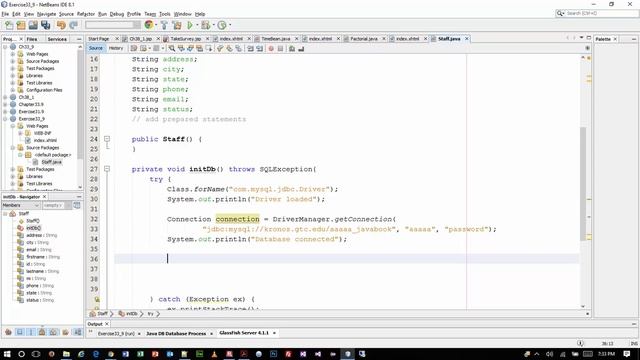640x360 pixels.
Task: Switch to the TimeBean.java editor tab
Action: click(x=276, y=39)
